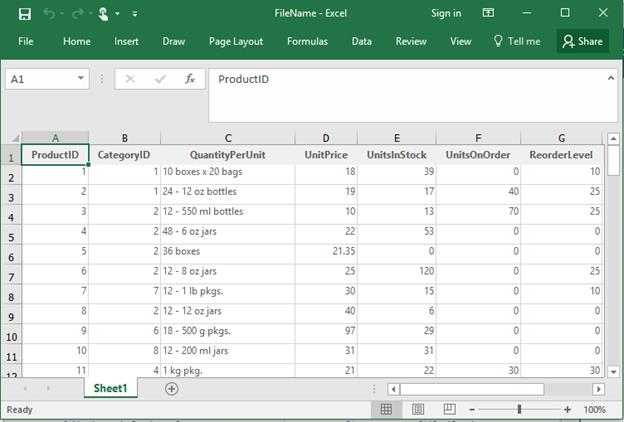Select UnitPrice cell with value 97

[326, 334]
